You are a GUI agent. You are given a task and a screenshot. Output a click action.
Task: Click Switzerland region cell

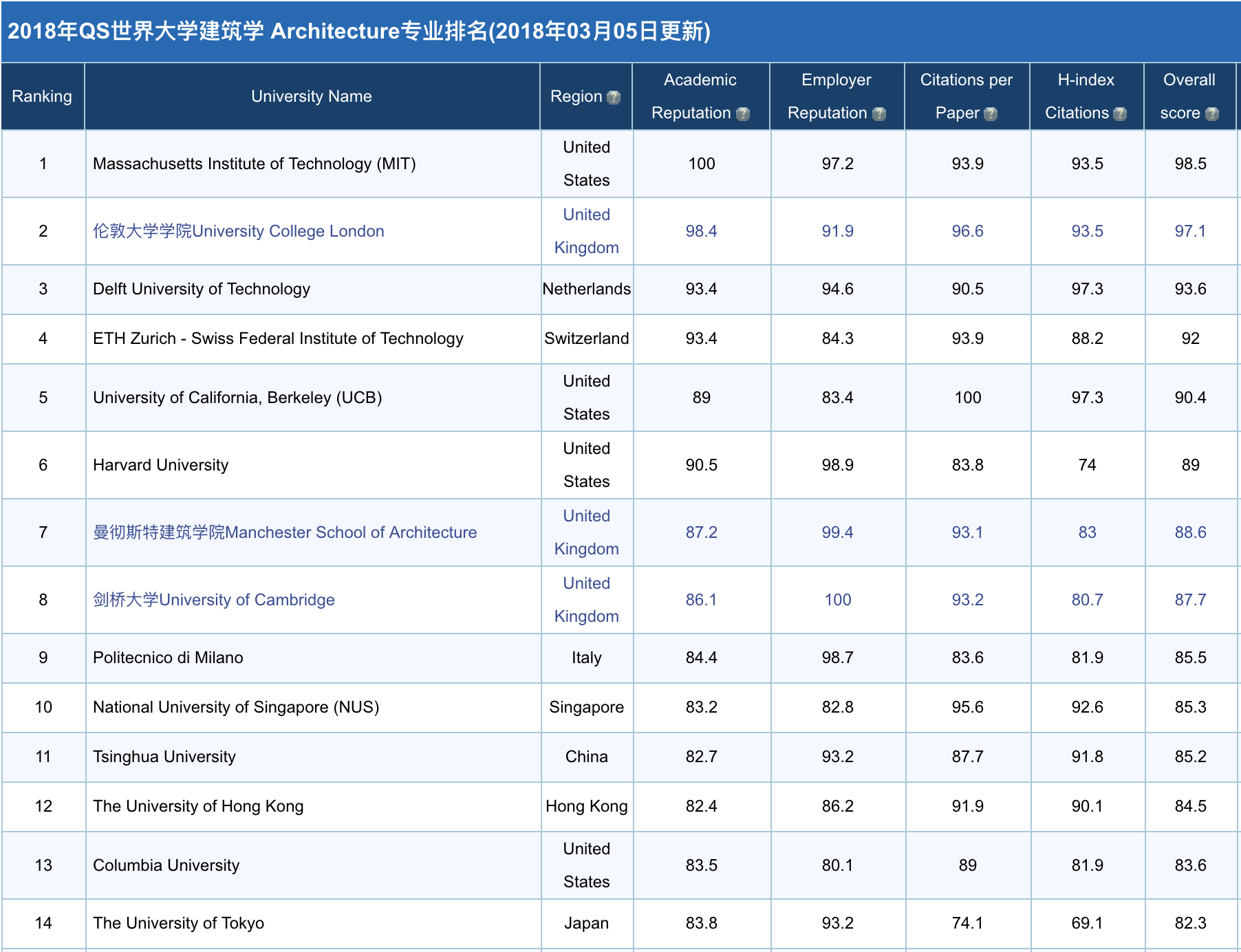(x=587, y=338)
